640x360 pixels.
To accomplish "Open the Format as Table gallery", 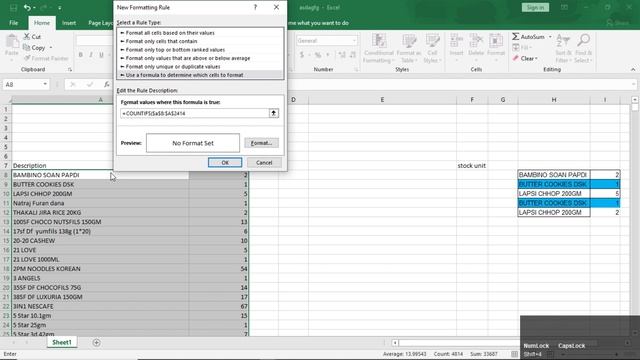I will 409,48.
